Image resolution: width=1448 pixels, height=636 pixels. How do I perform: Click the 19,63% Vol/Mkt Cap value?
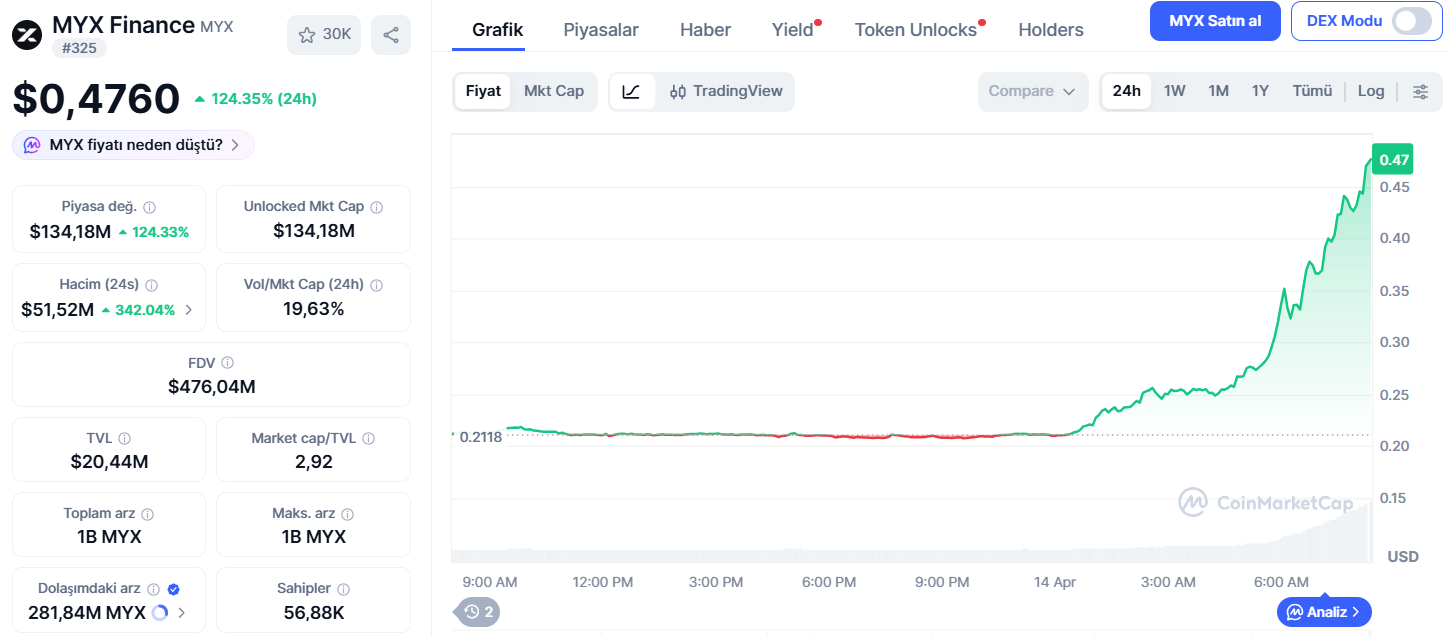click(x=313, y=309)
